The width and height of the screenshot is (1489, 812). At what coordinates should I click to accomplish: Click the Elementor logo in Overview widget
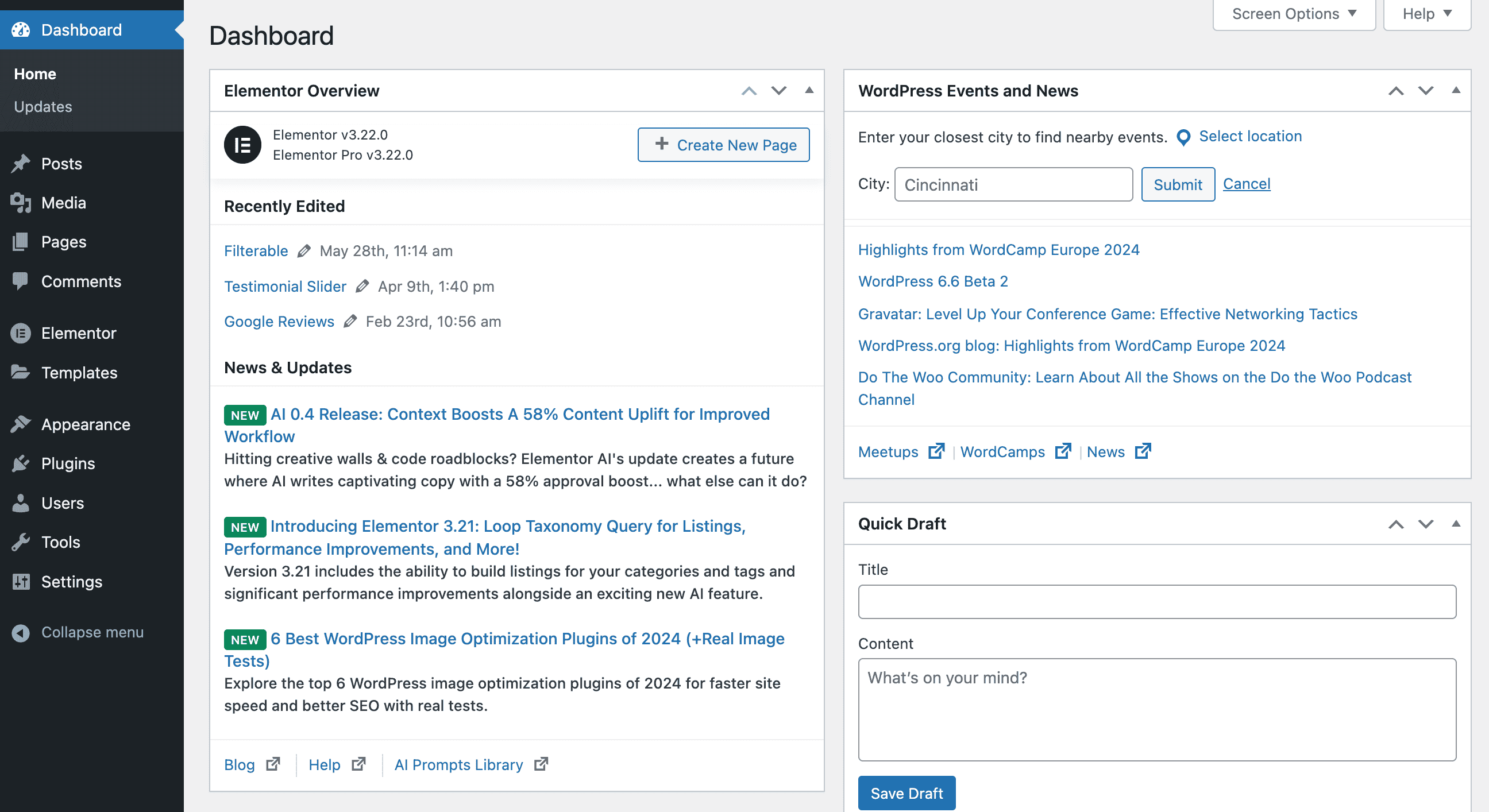tap(243, 145)
